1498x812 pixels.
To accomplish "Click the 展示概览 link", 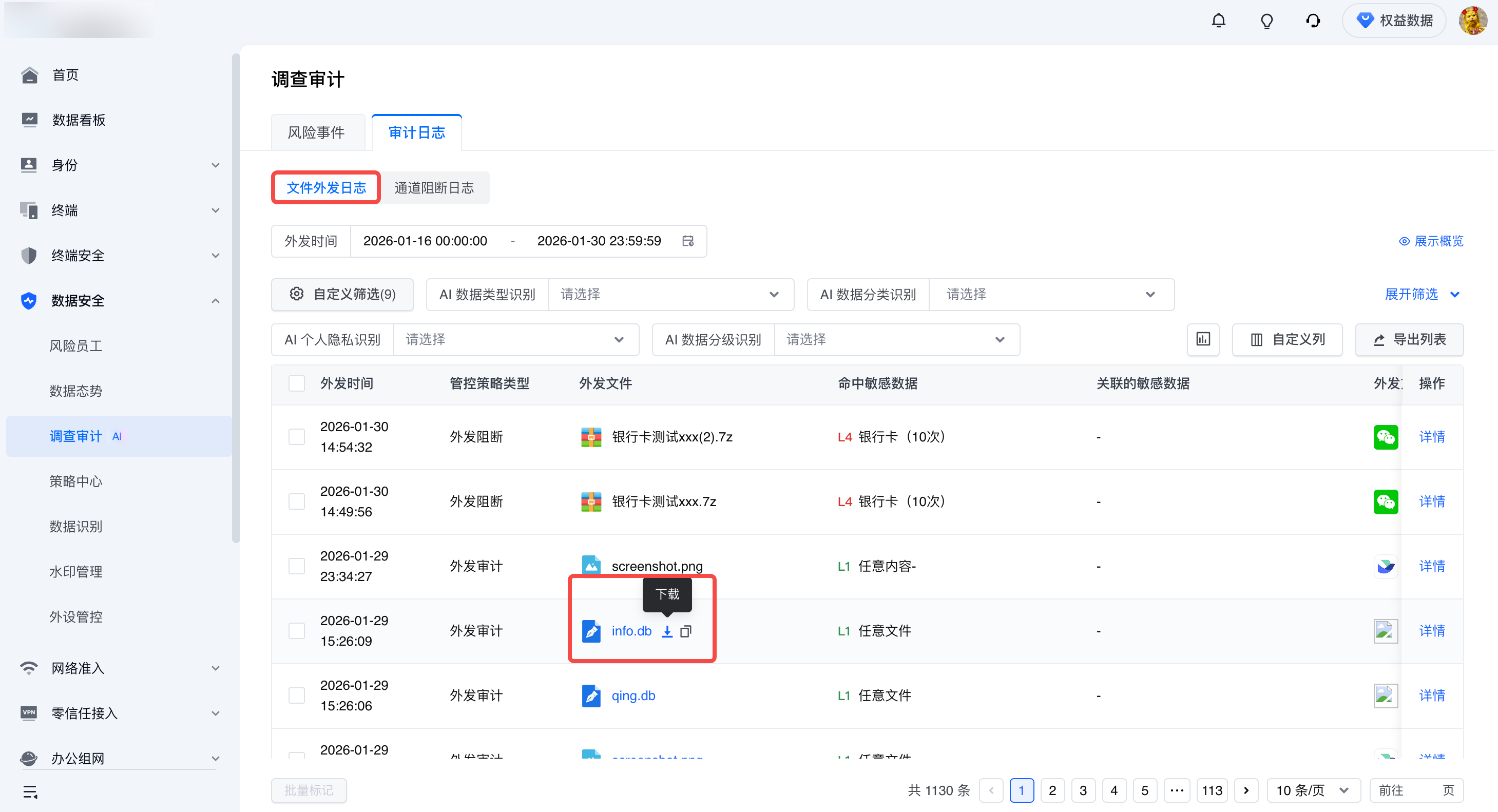I will click(1431, 241).
